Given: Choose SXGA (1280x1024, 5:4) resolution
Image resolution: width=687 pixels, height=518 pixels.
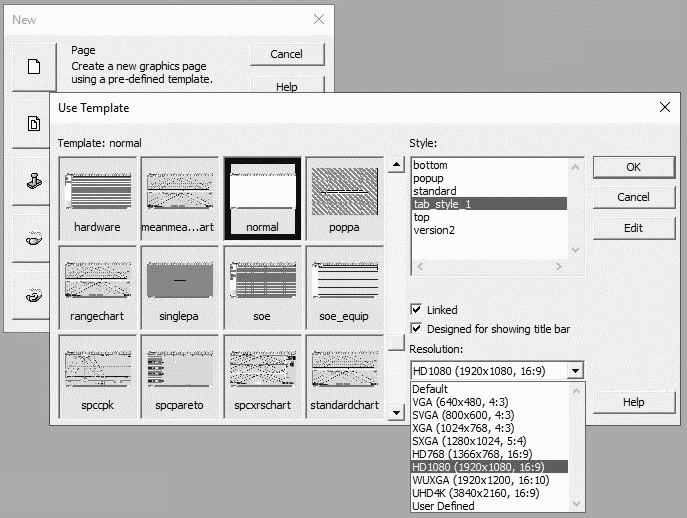Looking at the screenshot, I should [x=489, y=441].
